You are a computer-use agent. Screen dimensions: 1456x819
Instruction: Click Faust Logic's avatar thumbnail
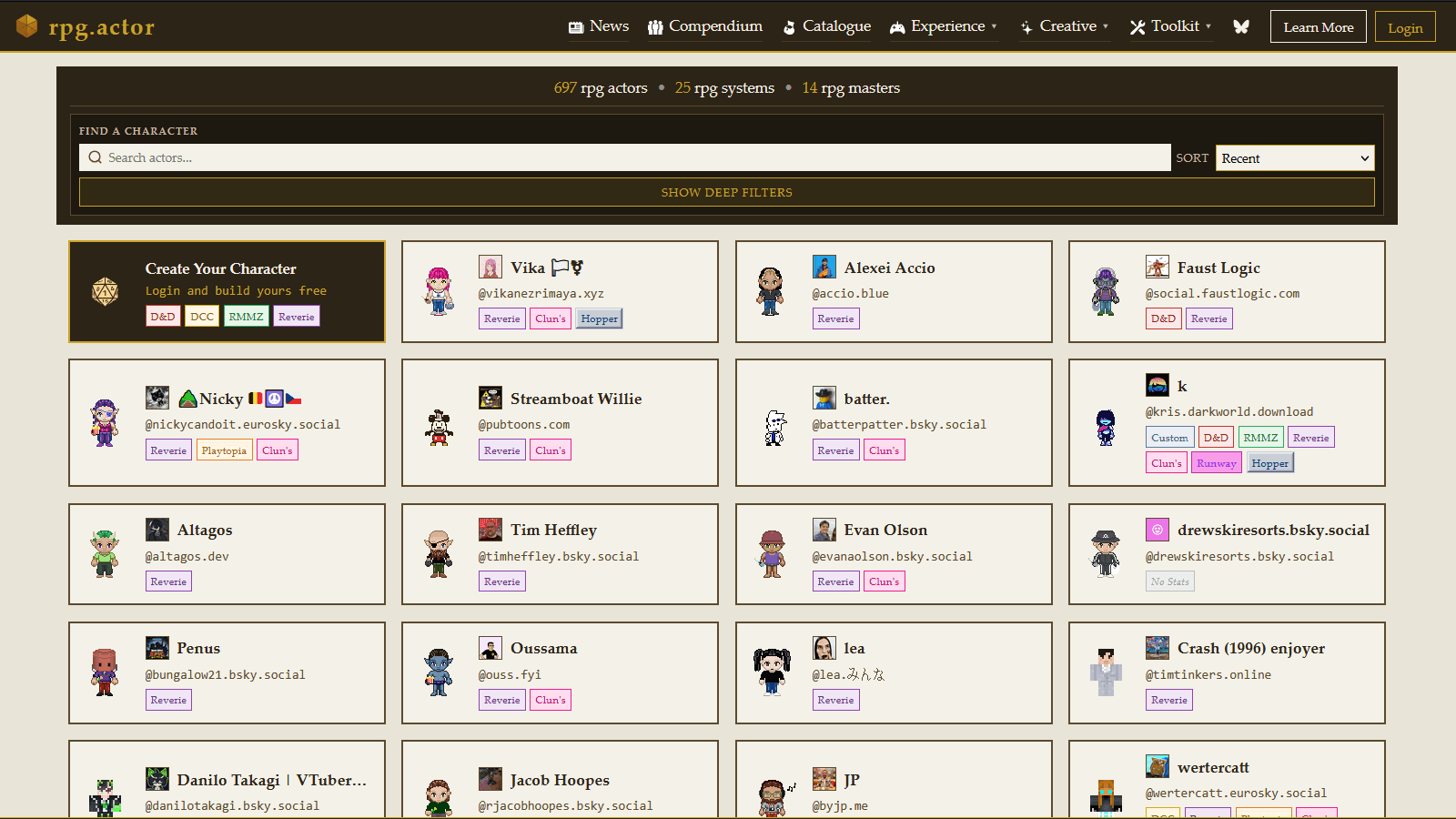pos(1158,267)
